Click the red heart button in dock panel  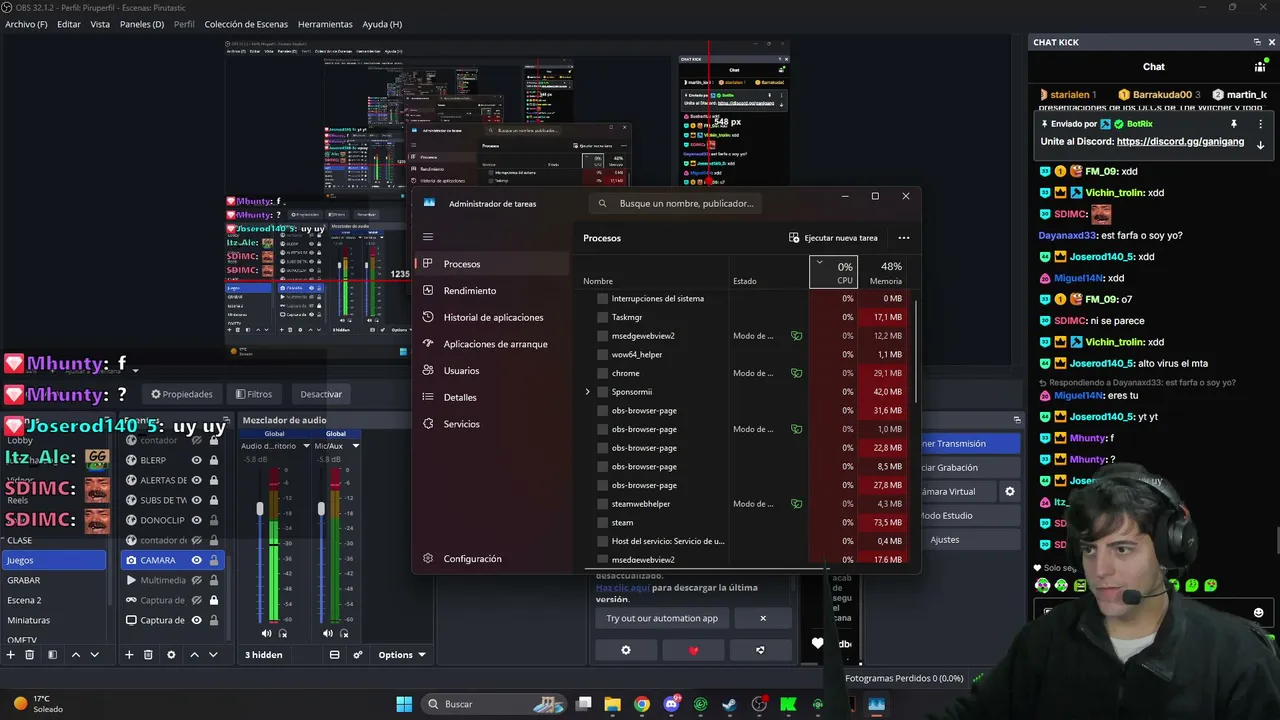694,650
